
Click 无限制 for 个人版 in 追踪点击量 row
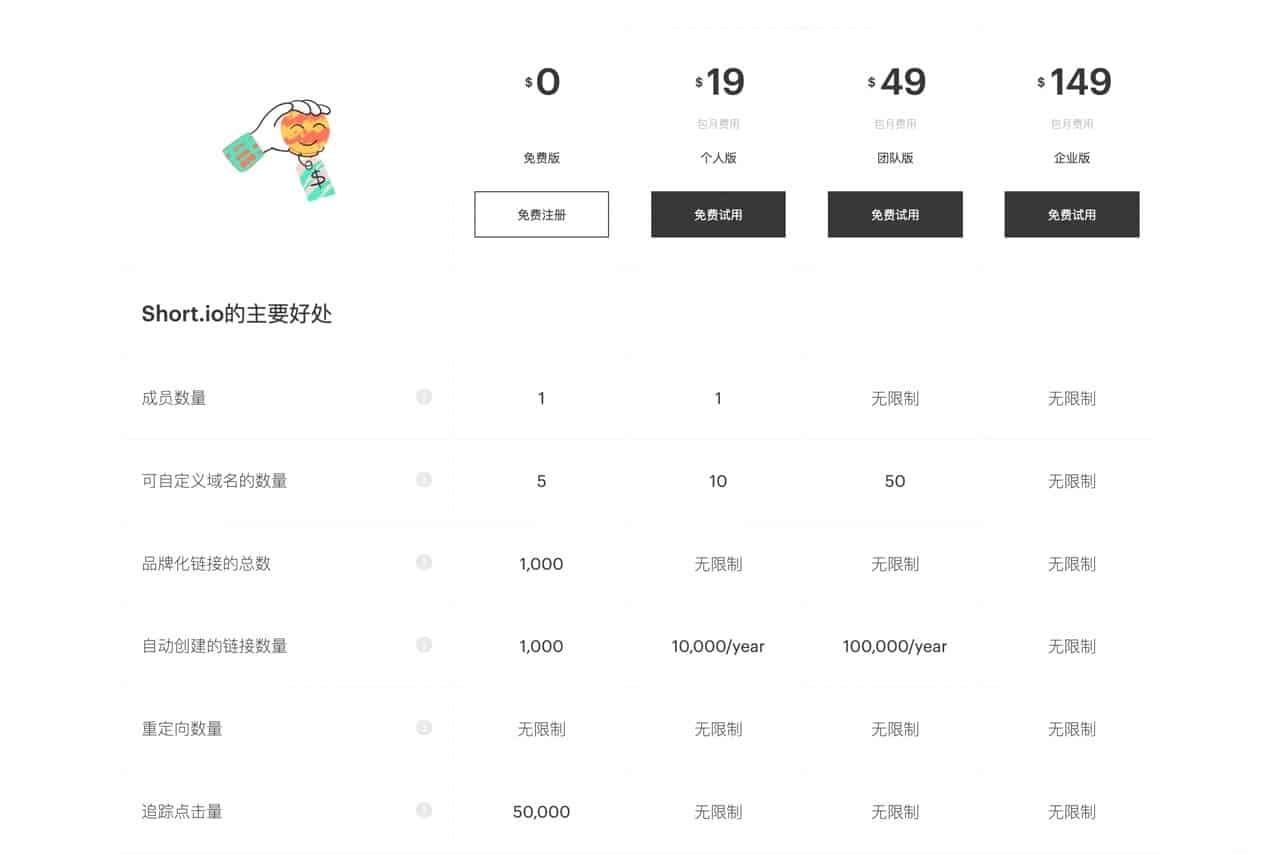coord(718,812)
